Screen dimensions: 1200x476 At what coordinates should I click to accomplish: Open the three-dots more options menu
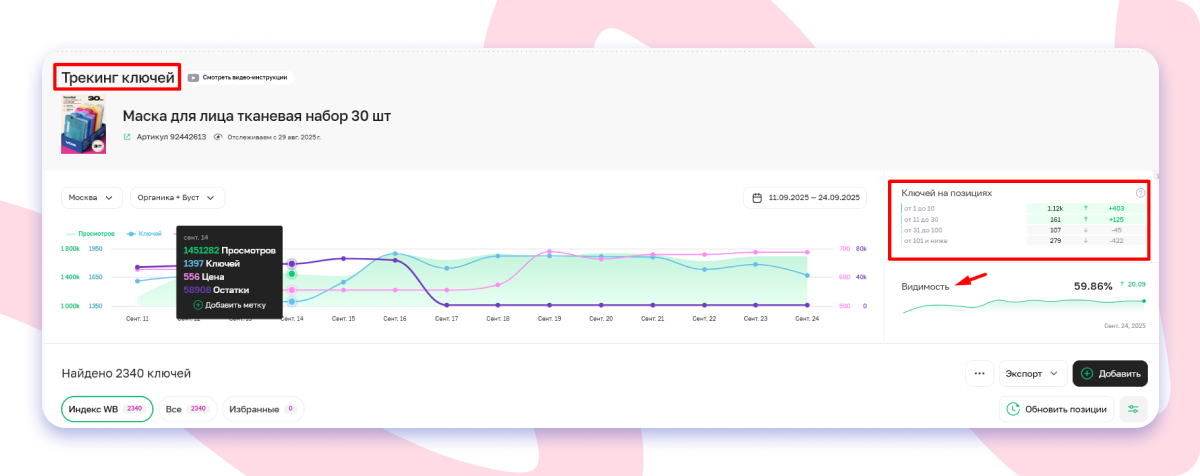pyautogui.click(x=979, y=374)
